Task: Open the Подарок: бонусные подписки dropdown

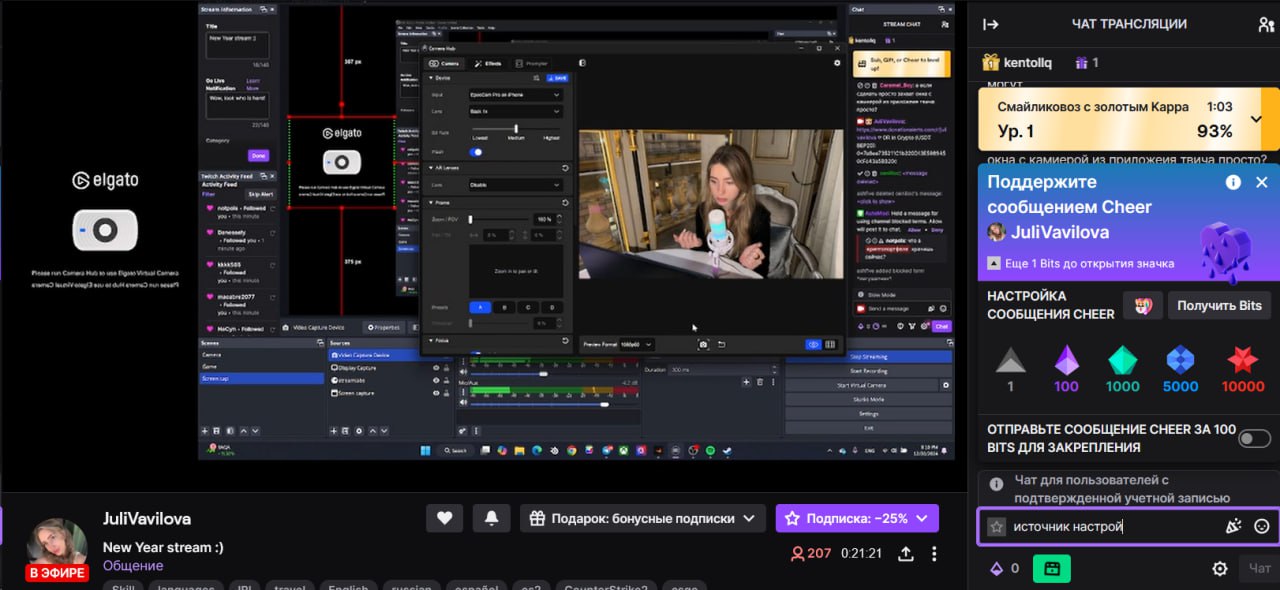Action: pyautogui.click(x=642, y=518)
